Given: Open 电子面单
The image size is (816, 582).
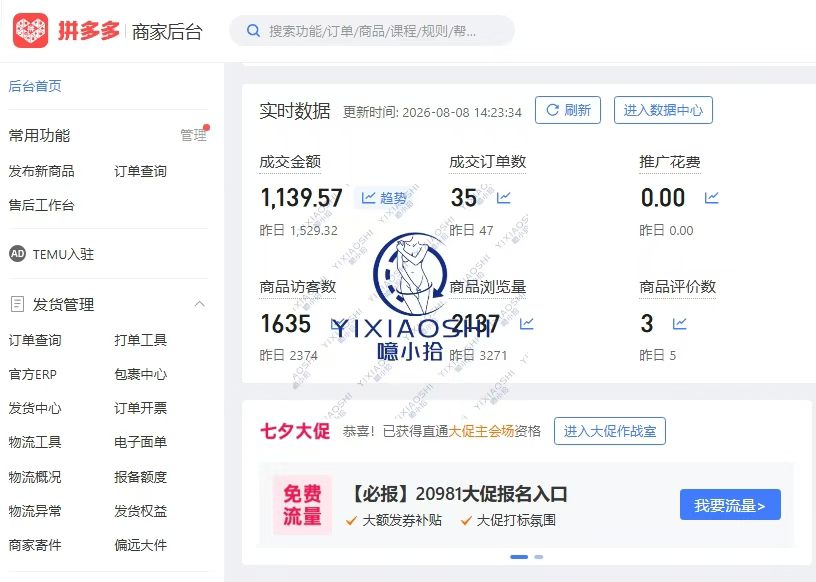Looking at the screenshot, I should point(141,442).
